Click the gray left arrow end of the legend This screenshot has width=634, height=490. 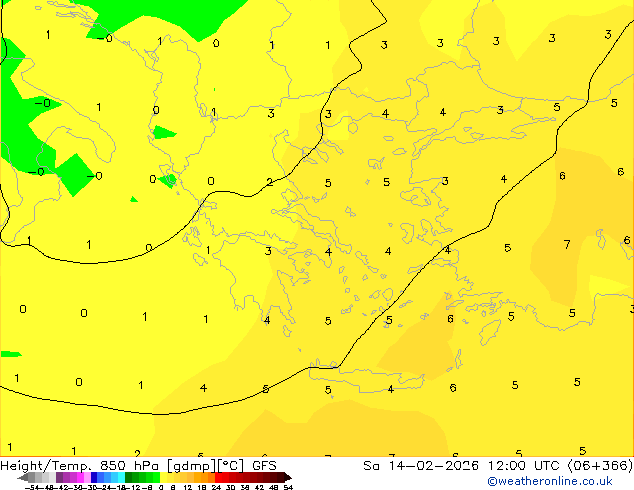(x=23, y=477)
